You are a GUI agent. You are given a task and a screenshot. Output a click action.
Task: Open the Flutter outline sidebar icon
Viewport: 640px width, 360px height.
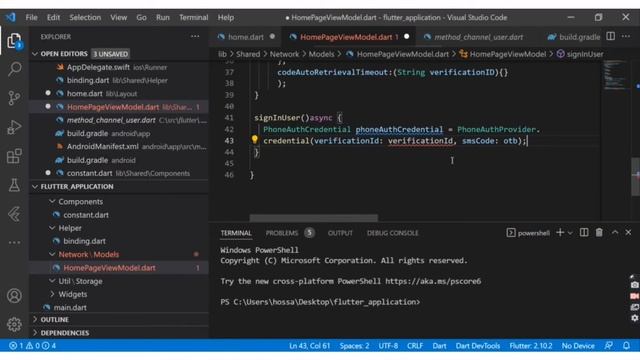coord(14,214)
